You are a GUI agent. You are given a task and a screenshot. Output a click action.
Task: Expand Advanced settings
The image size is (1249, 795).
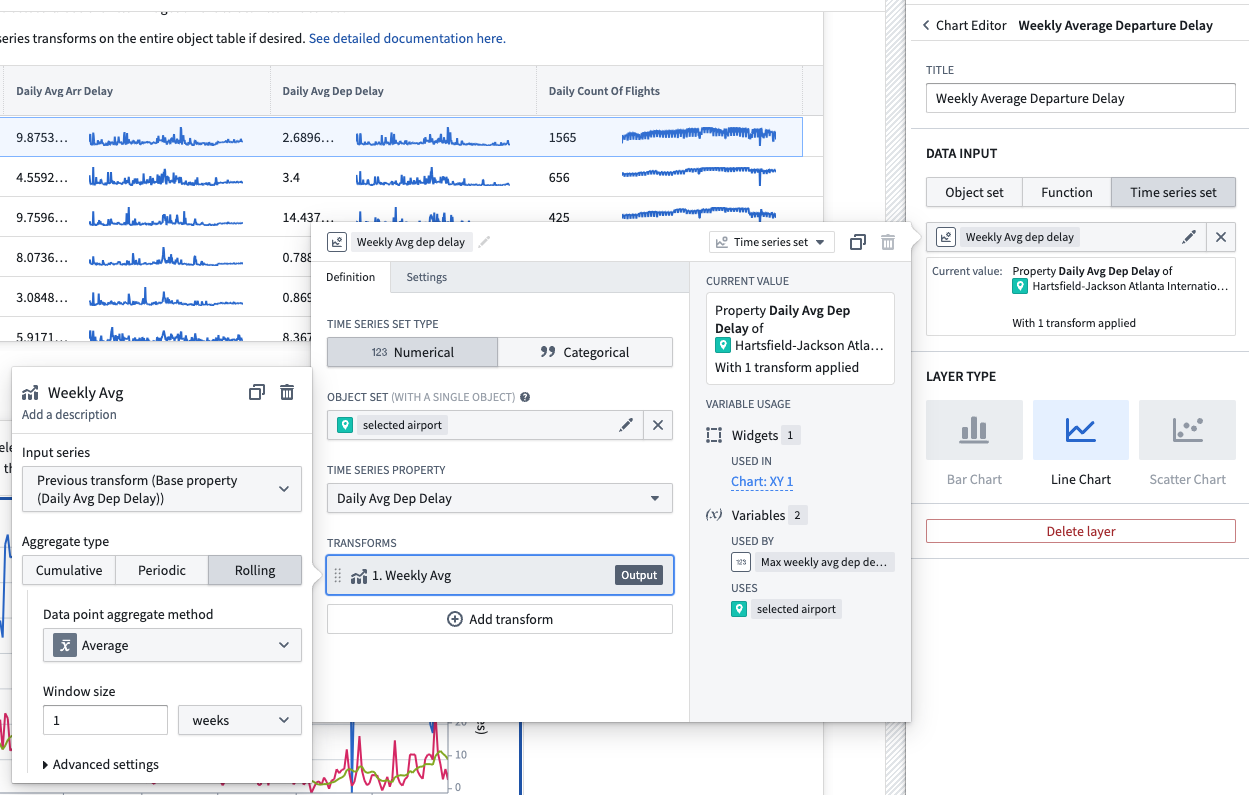click(x=100, y=764)
